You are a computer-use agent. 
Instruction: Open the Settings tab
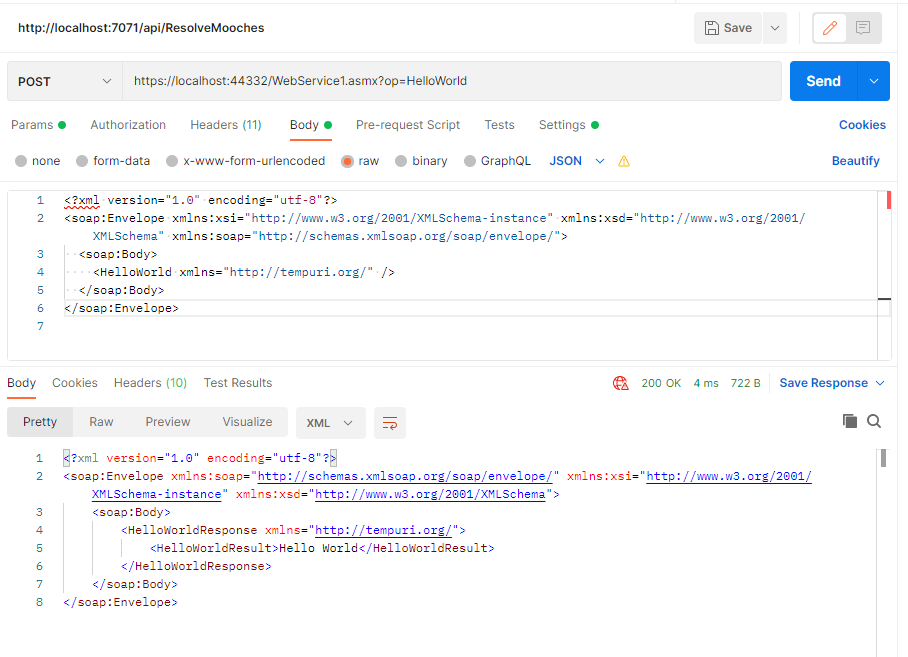[x=569, y=125]
